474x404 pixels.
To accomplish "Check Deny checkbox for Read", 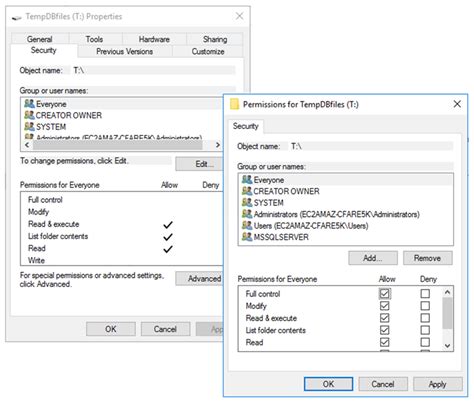I will [x=425, y=342].
